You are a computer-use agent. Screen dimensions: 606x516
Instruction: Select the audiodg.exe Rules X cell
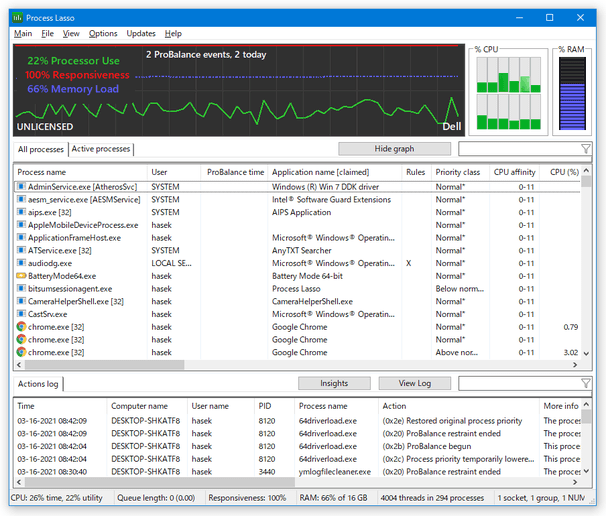409,263
